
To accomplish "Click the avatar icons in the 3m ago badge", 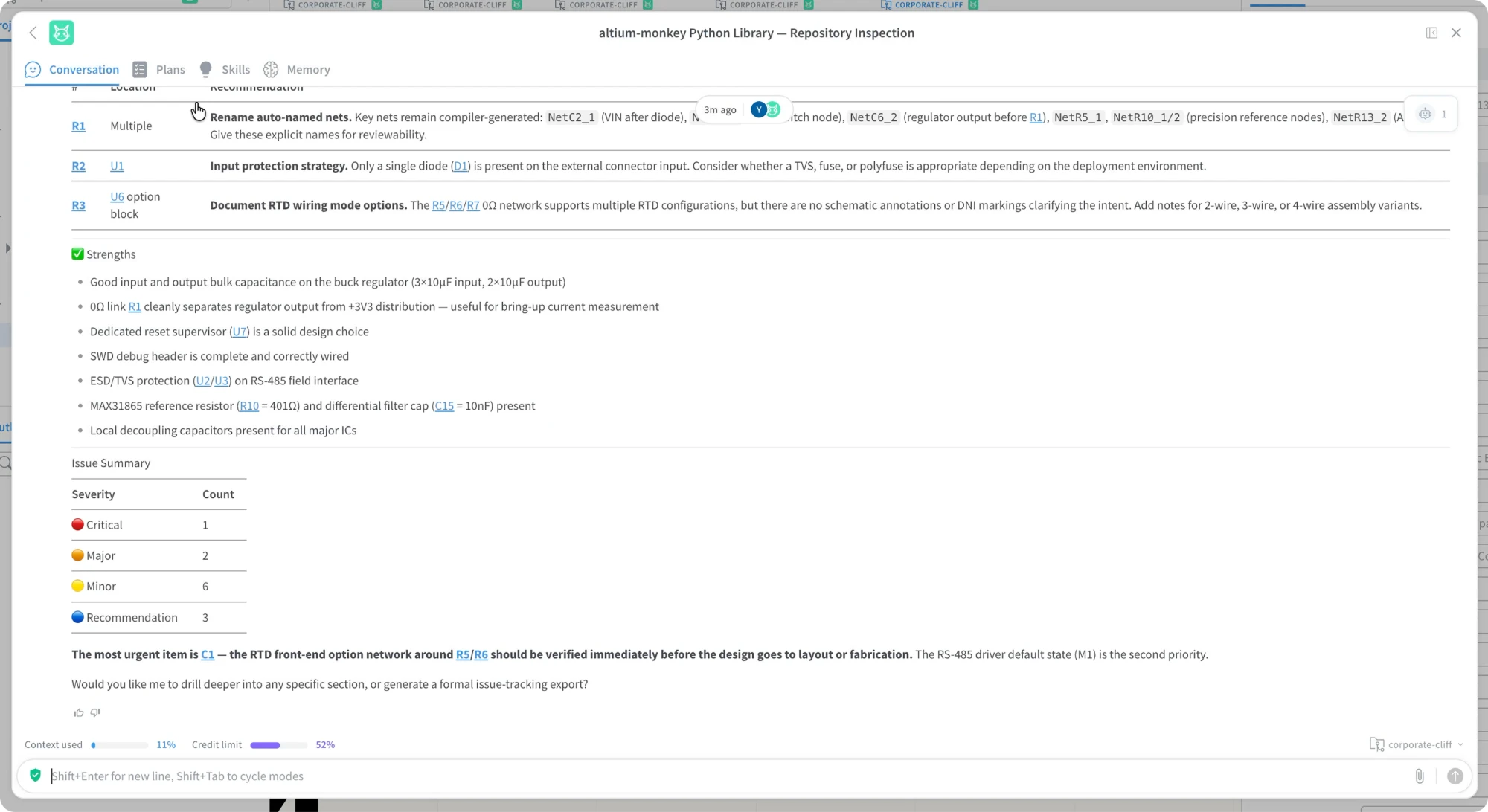I will pyautogui.click(x=766, y=109).
